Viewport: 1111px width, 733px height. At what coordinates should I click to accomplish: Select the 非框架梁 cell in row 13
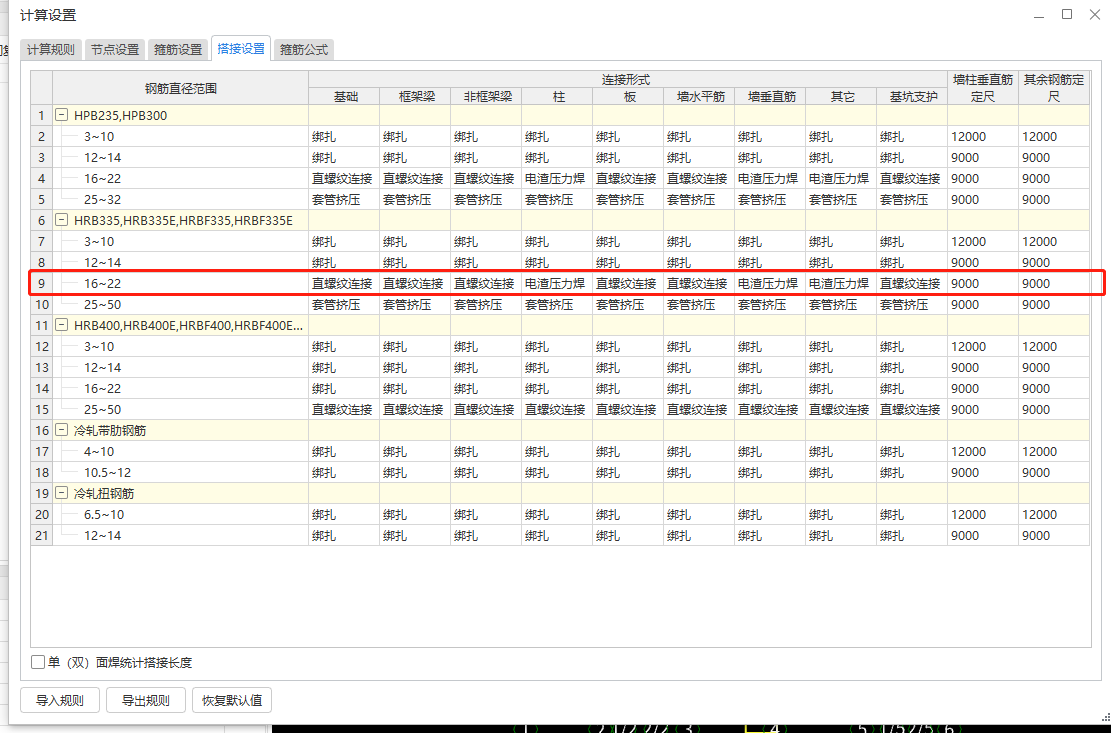coord(485,368)
